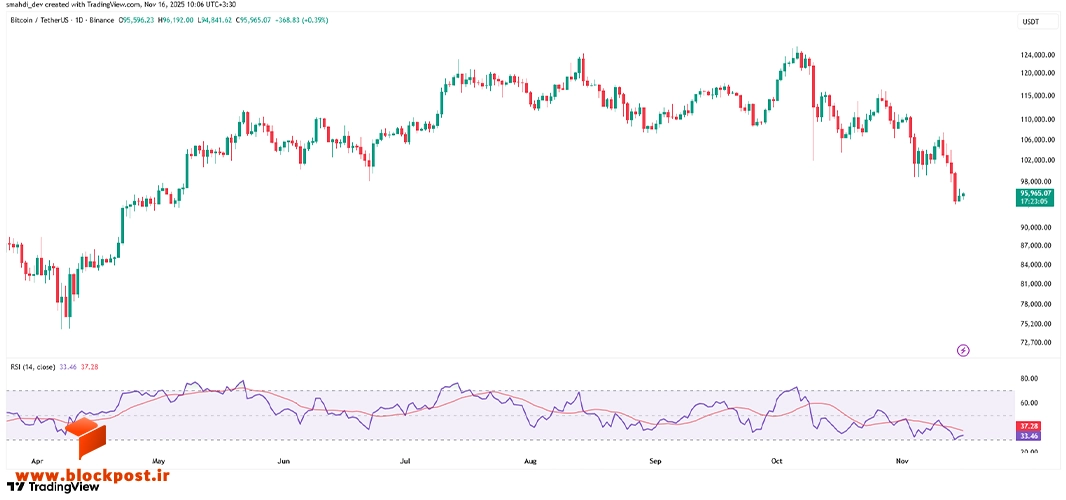Click the purple RSI tag 33.46 on axis
This screenshot has height=500, width=1066.
coord(1031,435)
